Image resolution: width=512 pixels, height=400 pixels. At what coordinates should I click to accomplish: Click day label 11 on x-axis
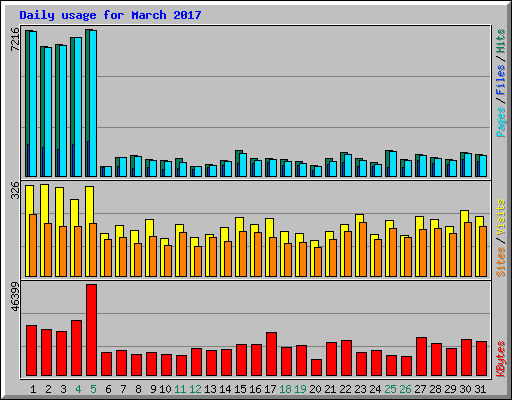tap(180, 389)
